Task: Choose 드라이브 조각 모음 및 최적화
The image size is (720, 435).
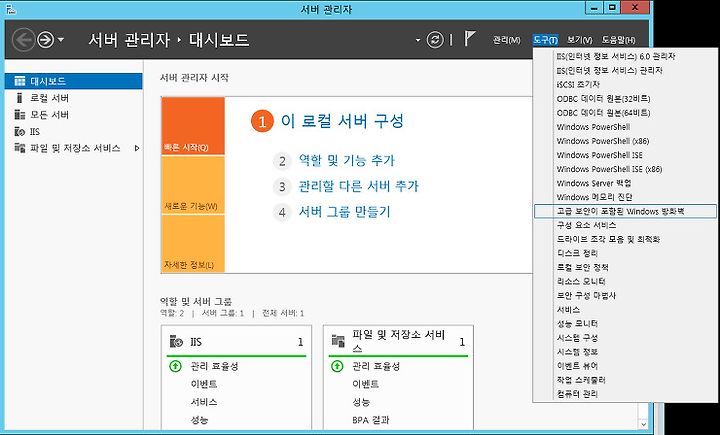Action: click(625, 239)
